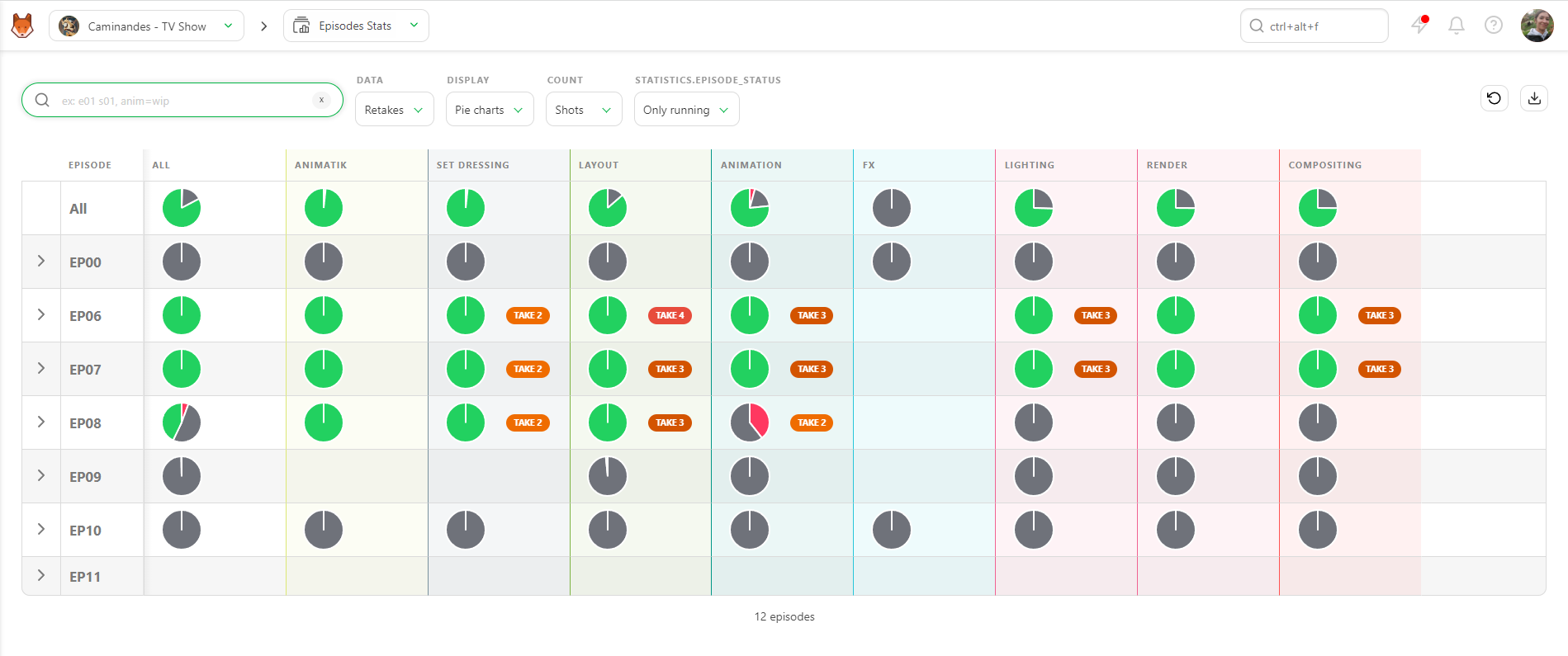
Task: Click the EP07 Render pie chart
Action: pos(1176,369)
